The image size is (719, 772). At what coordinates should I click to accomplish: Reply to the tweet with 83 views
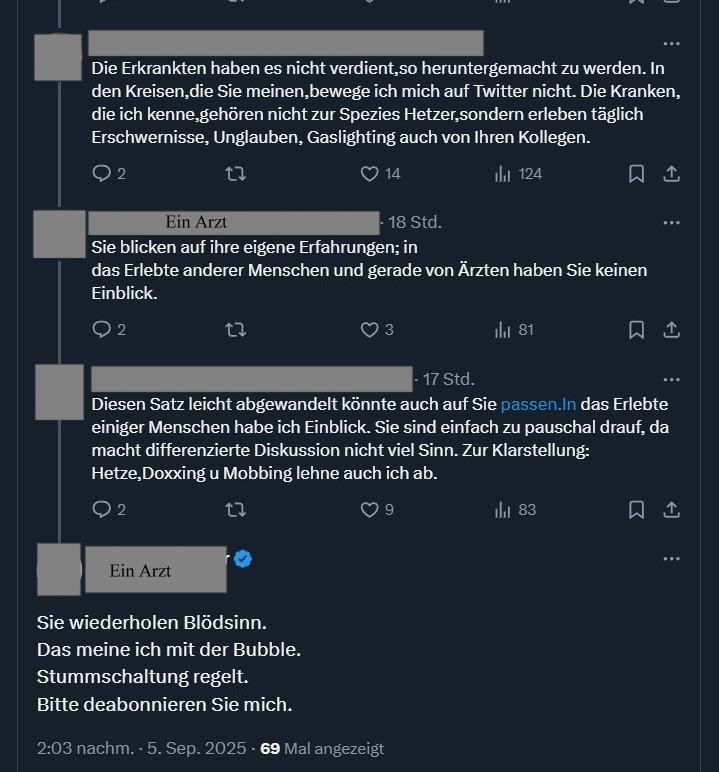pos(101,509)
